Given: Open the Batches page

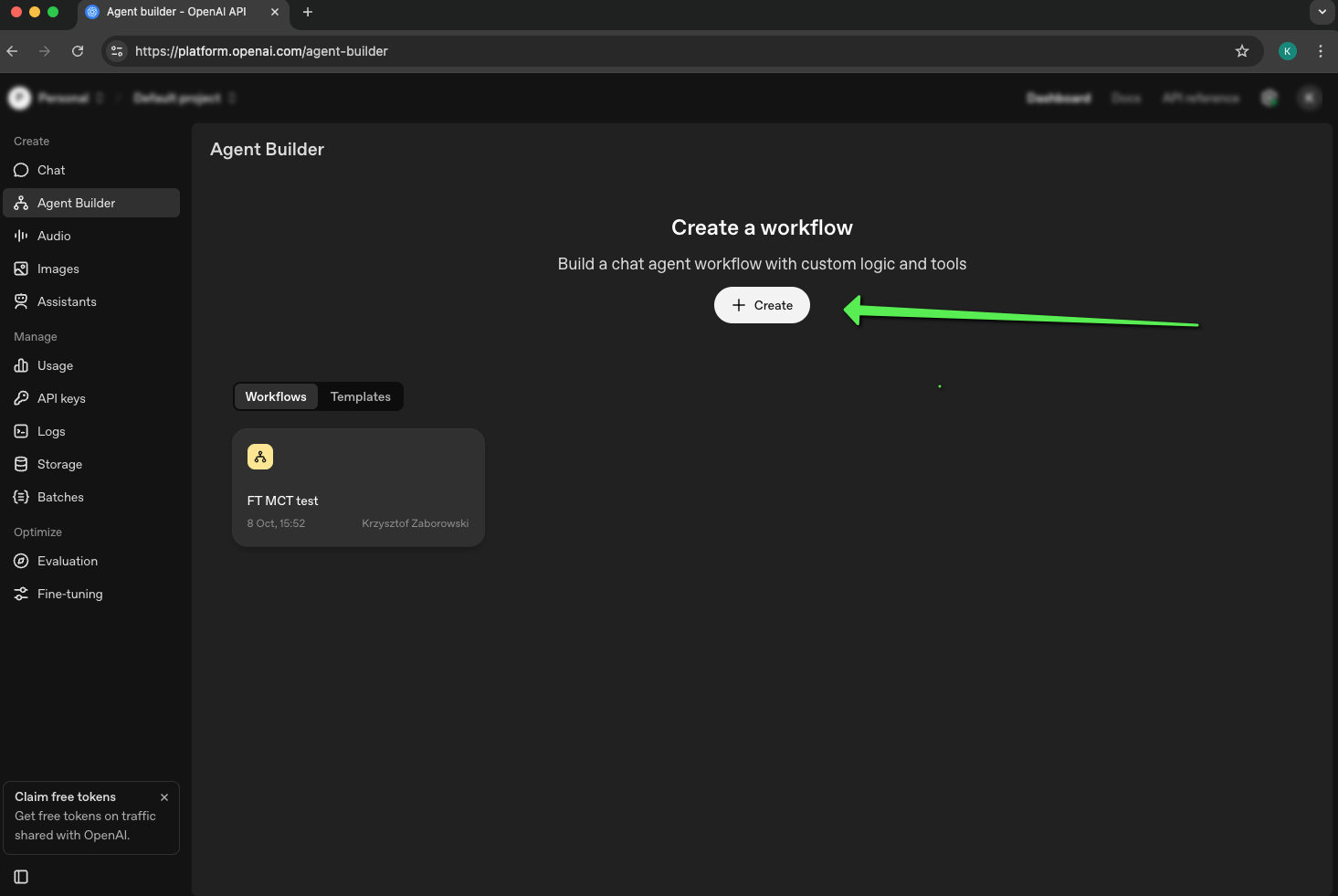Looking at the screenshot, I should tap(60, 497).
